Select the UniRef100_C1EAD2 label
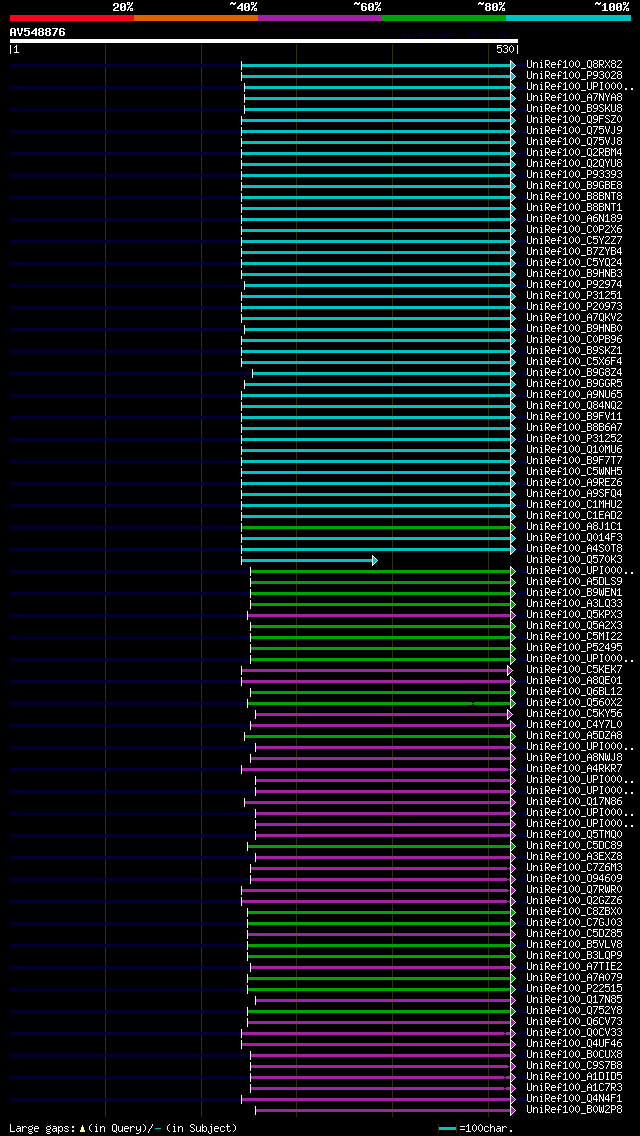 pos(574,516)
